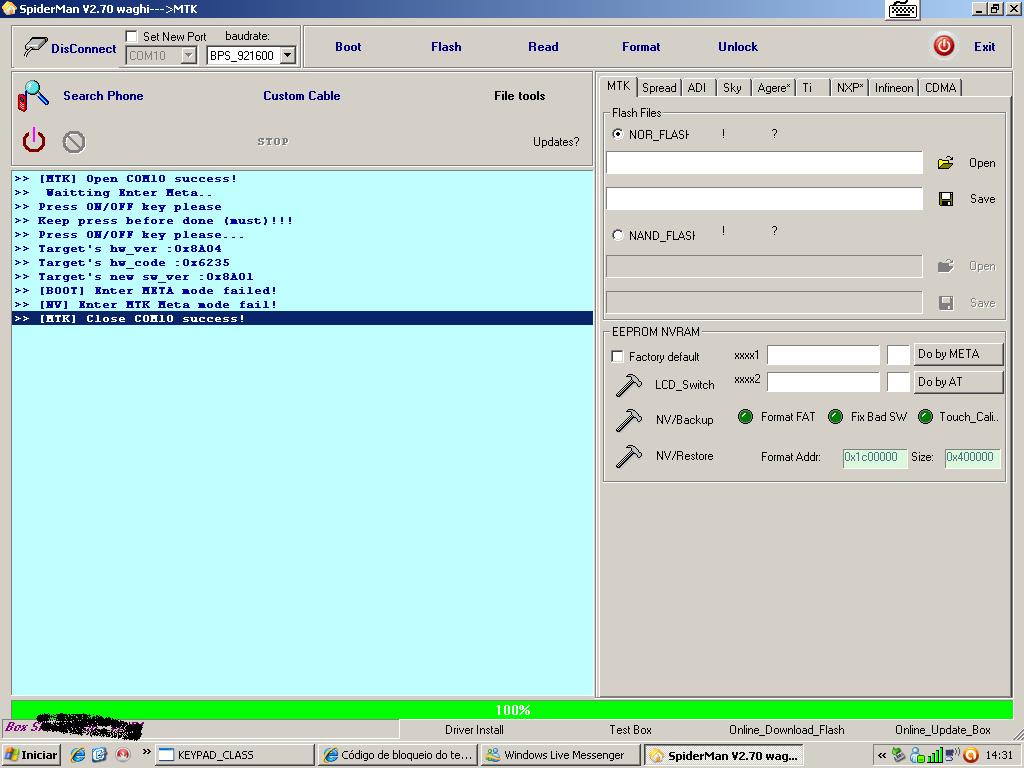
Task: Click the green Touch_Cali indicator
Action: tap(925, 417)
